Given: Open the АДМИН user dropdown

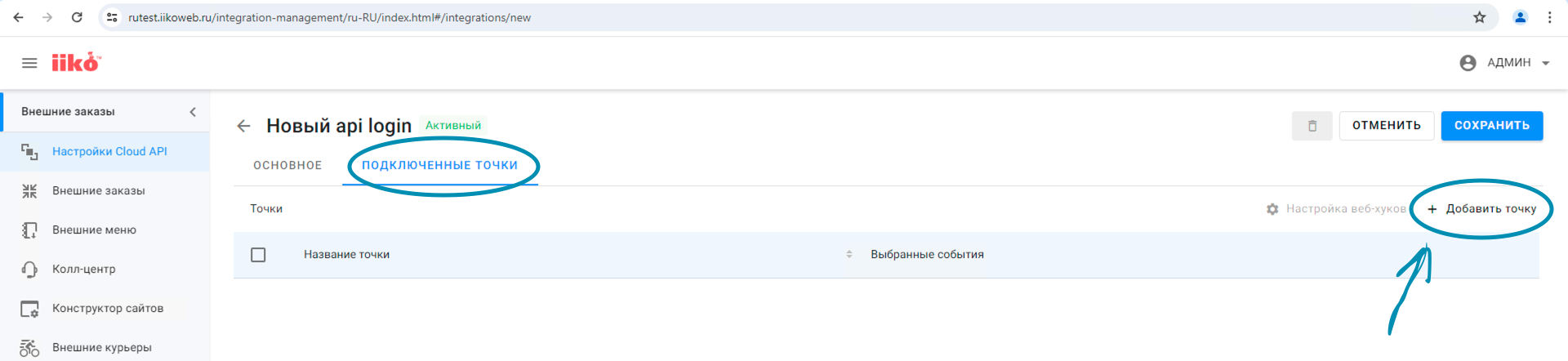Looking at the screenshot, I should [1504, 63].
